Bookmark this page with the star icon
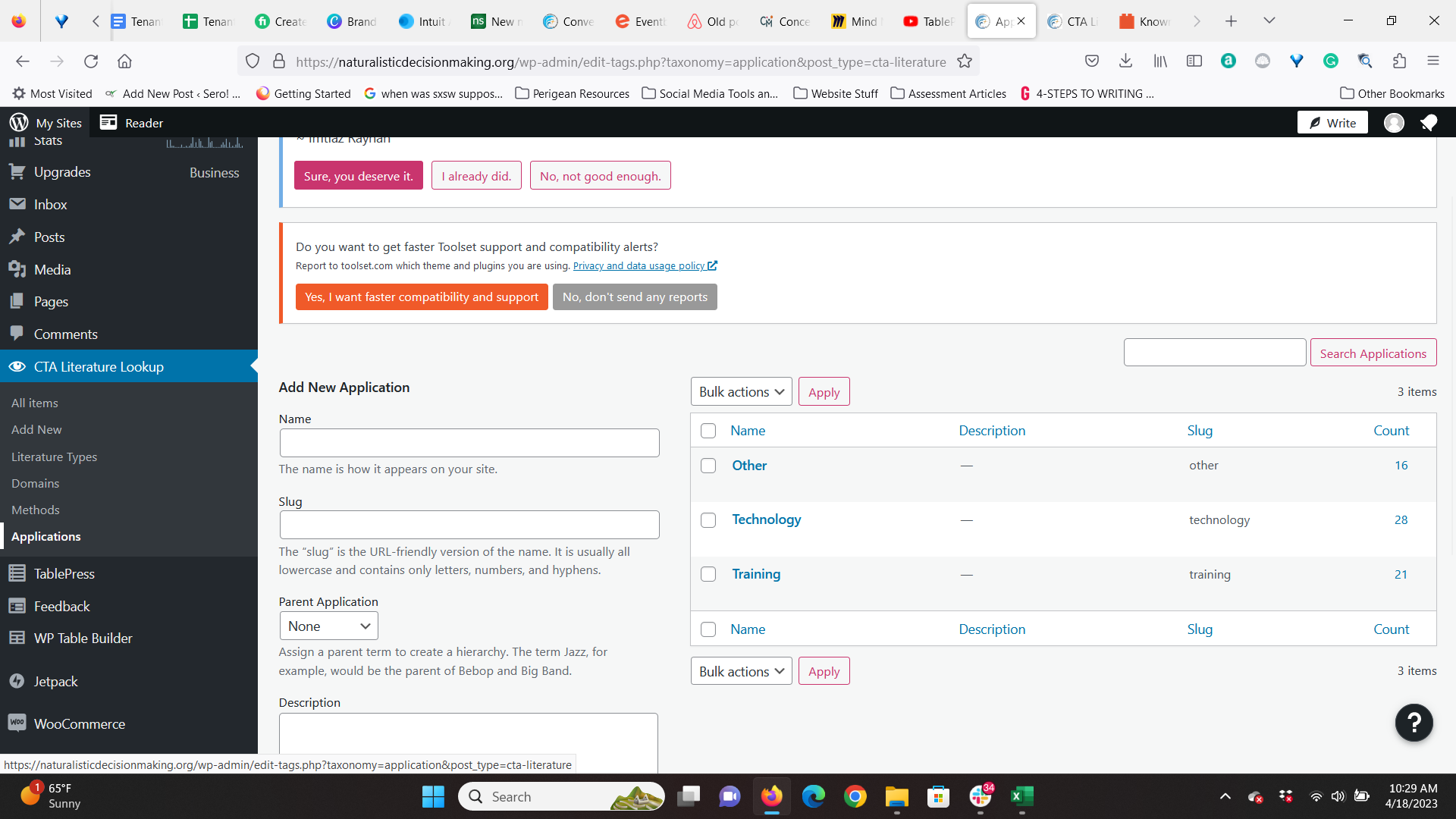The width and height of the screenshot is (1456, 819). (965, 61)
